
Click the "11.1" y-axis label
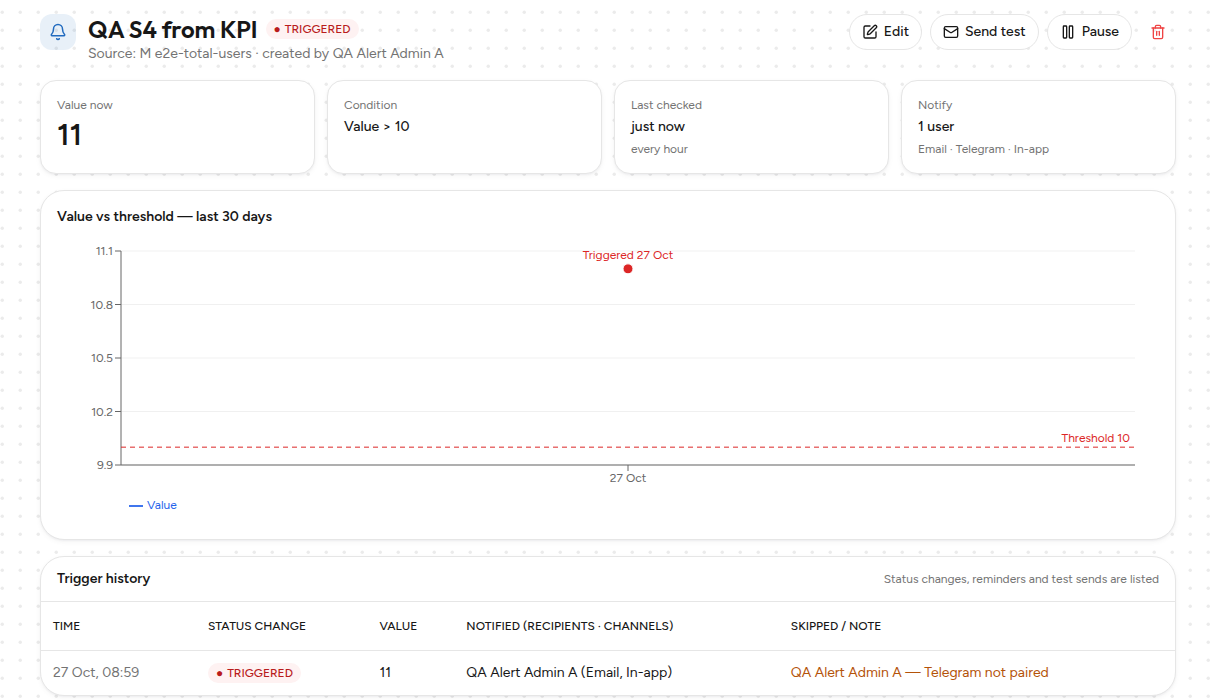pyautogui.click(x=103, y=251)
